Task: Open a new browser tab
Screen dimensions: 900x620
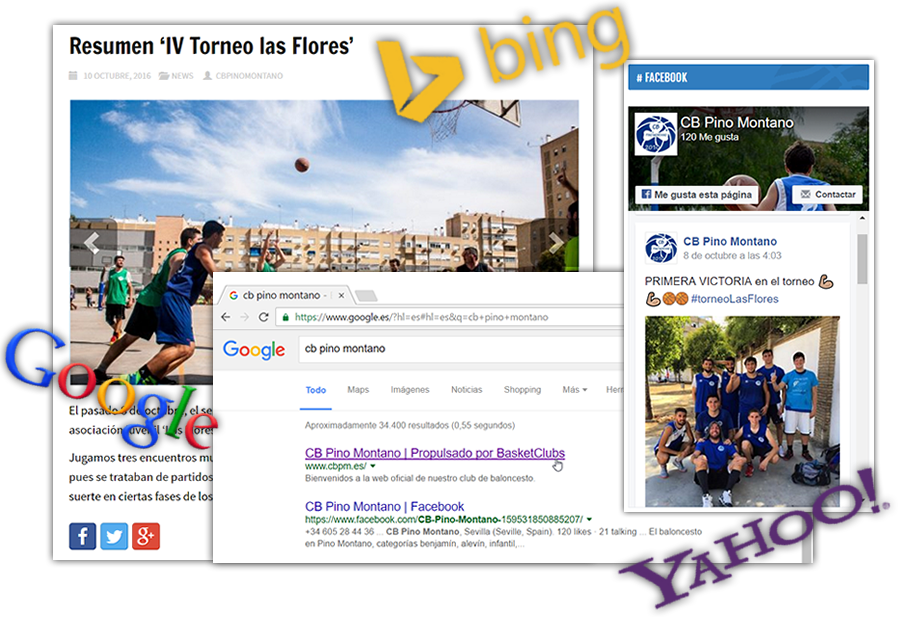Action: (366, 296)
